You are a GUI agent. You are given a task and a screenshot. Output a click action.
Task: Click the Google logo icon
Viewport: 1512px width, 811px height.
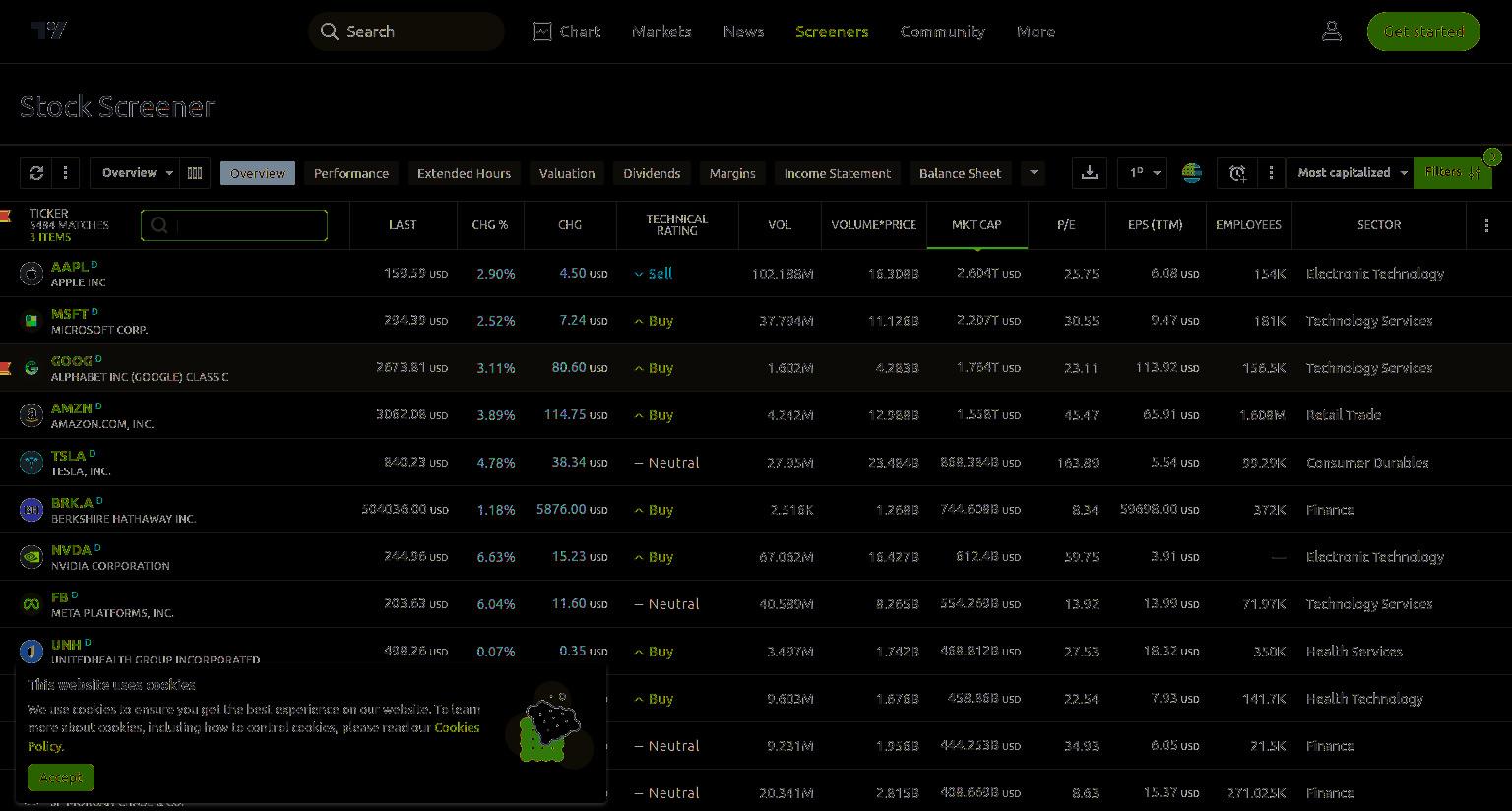pyautogui.click(x=31, y=368)
